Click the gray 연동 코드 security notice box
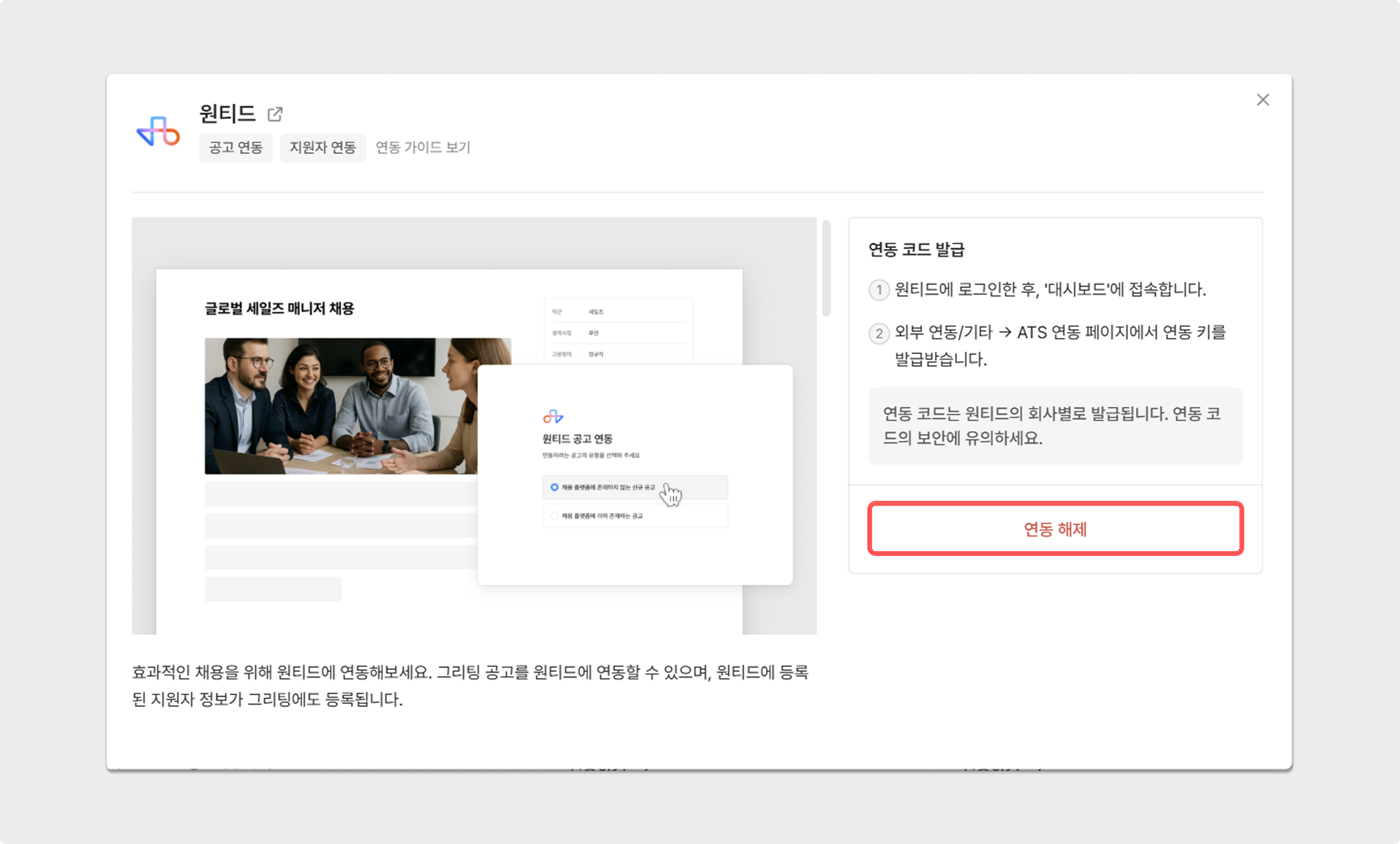Screen dimensions: 1400x844 (x=1055, y=426)
